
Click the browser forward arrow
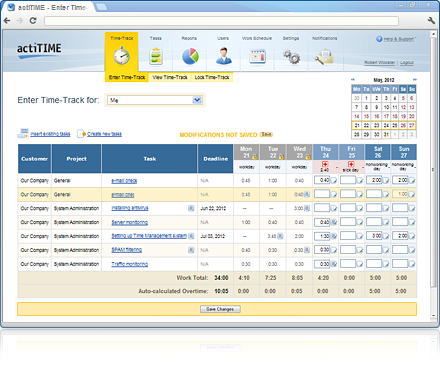click(20, 21)
